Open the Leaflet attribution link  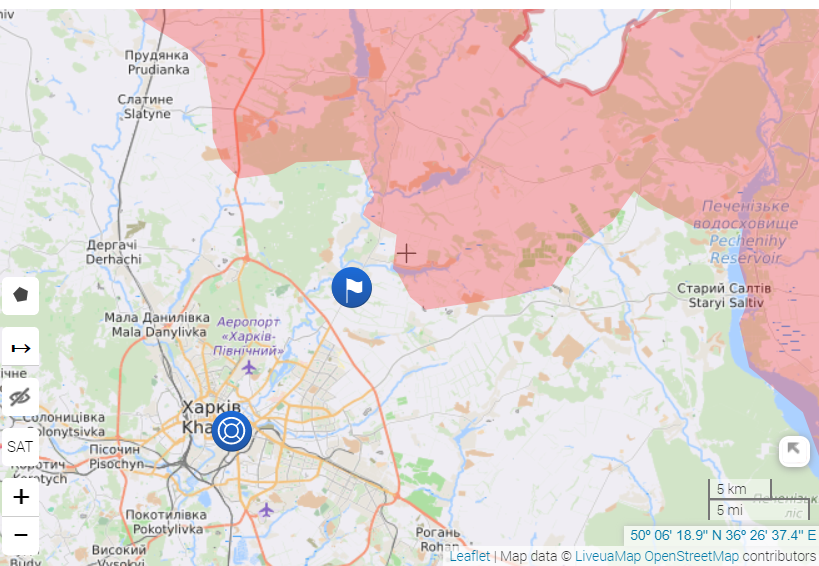469,556
